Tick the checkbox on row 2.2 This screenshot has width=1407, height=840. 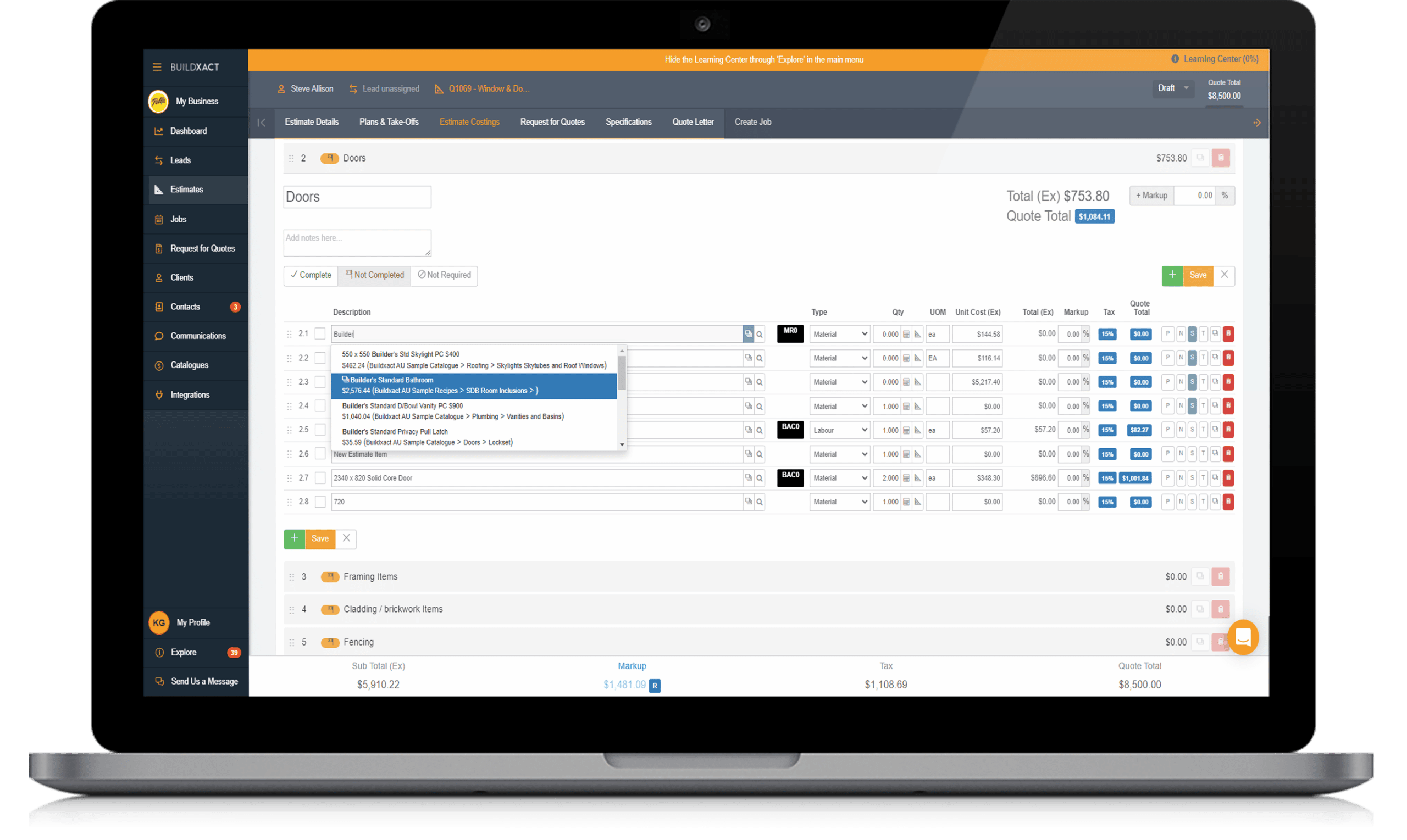[320, 358]
